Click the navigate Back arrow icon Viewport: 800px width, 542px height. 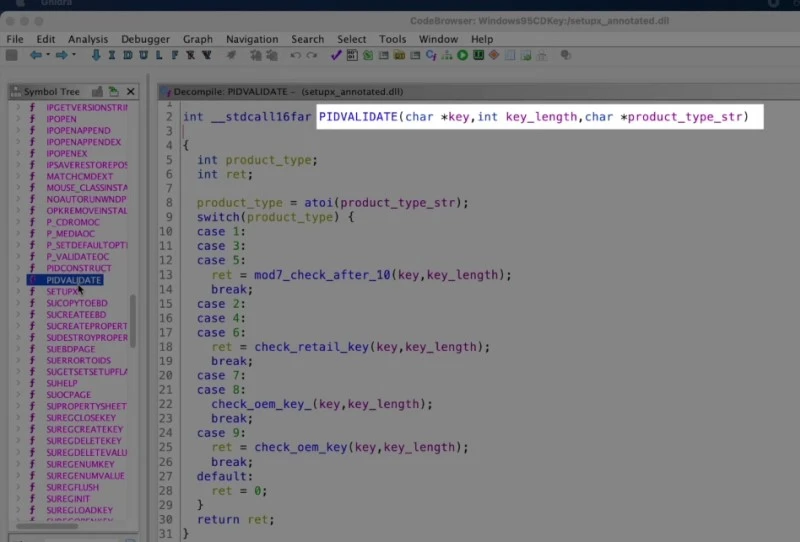pyautogui.click(x=35, y=55)
